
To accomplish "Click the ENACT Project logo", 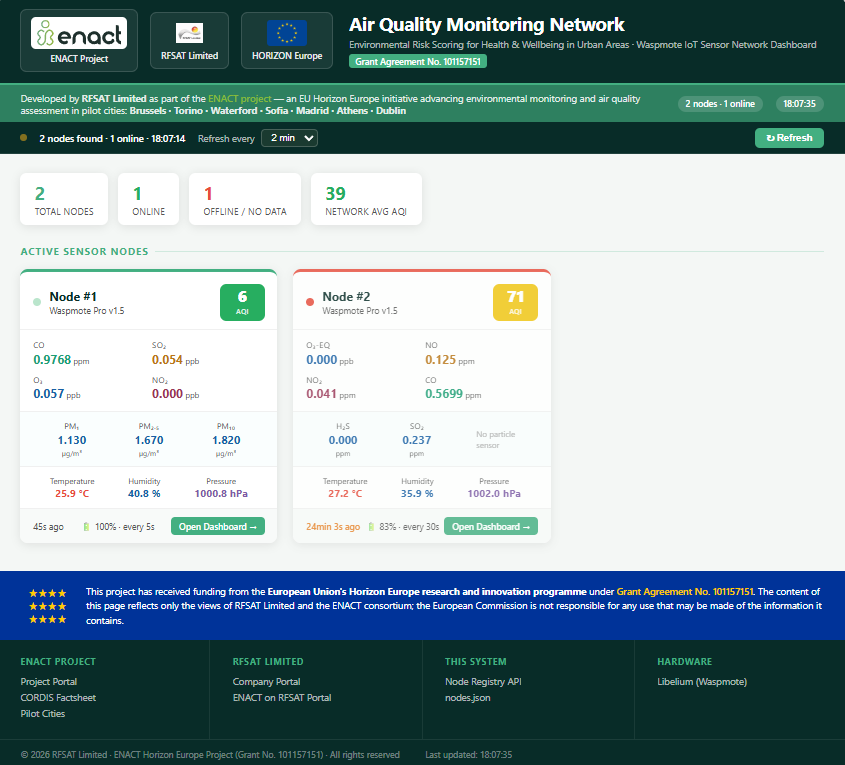I will click(x=79, y=33).
